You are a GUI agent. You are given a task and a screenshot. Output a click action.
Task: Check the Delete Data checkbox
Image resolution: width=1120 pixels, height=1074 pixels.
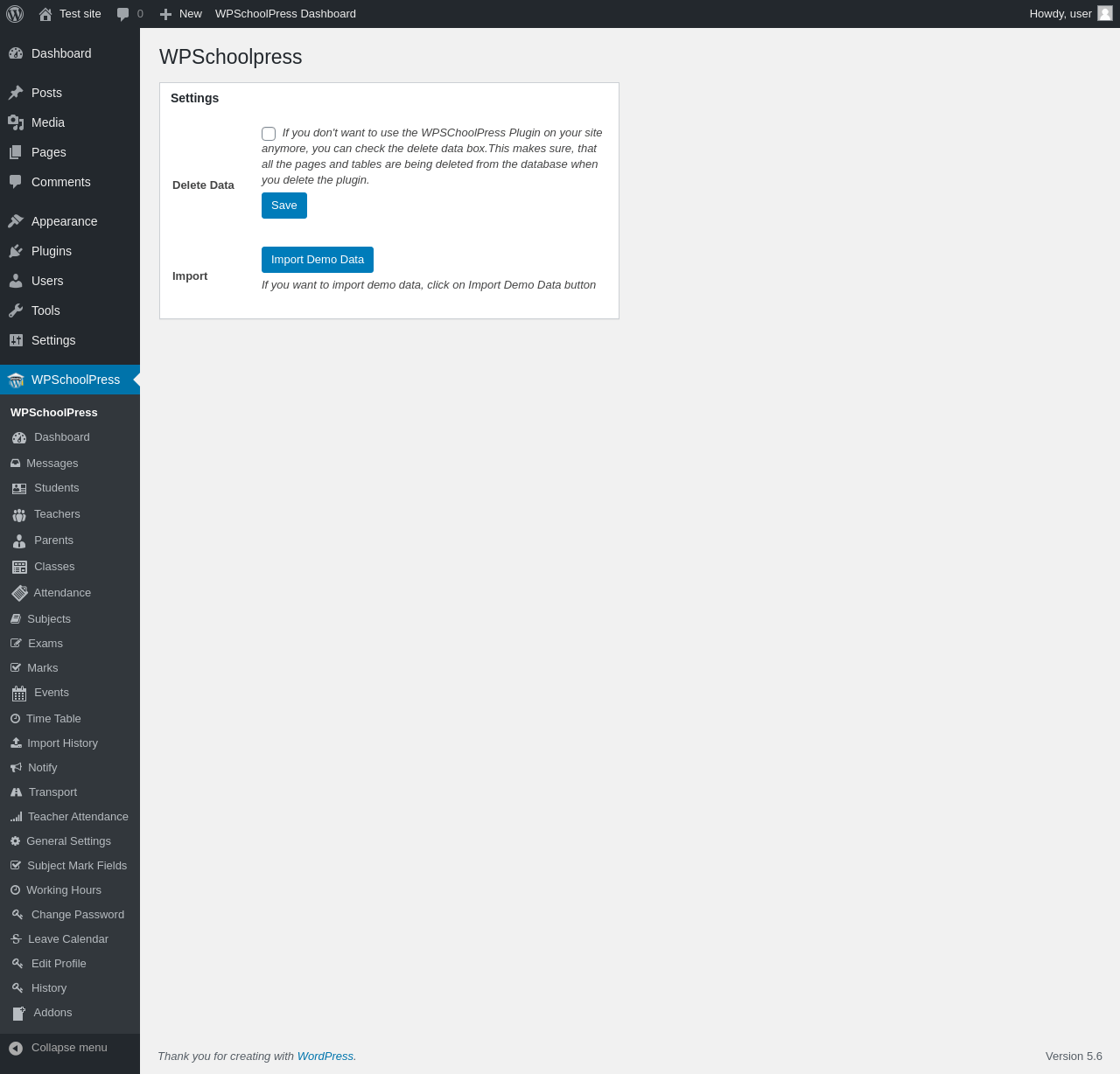[x=269, y=134]
